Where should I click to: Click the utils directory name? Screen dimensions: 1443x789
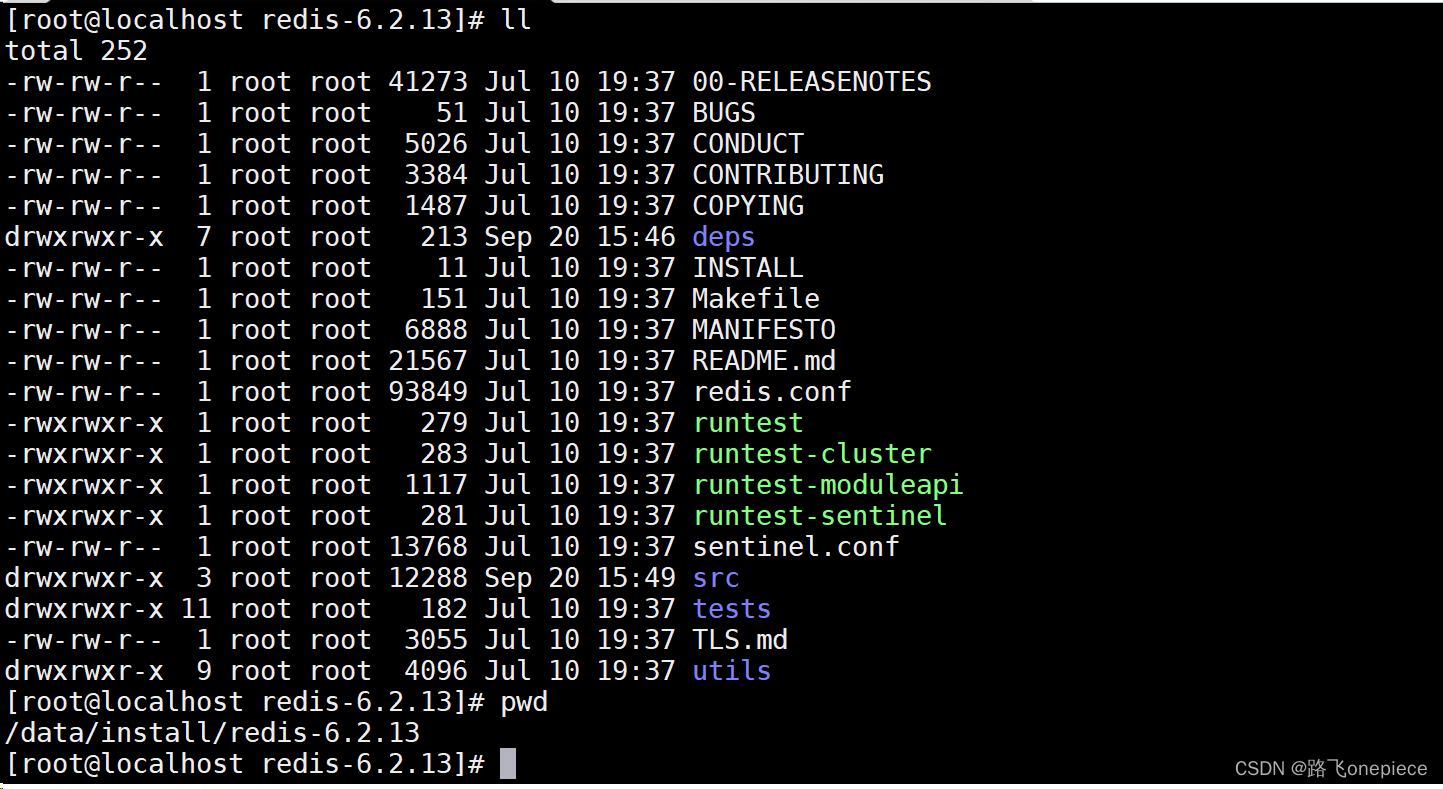click(731, 671)
